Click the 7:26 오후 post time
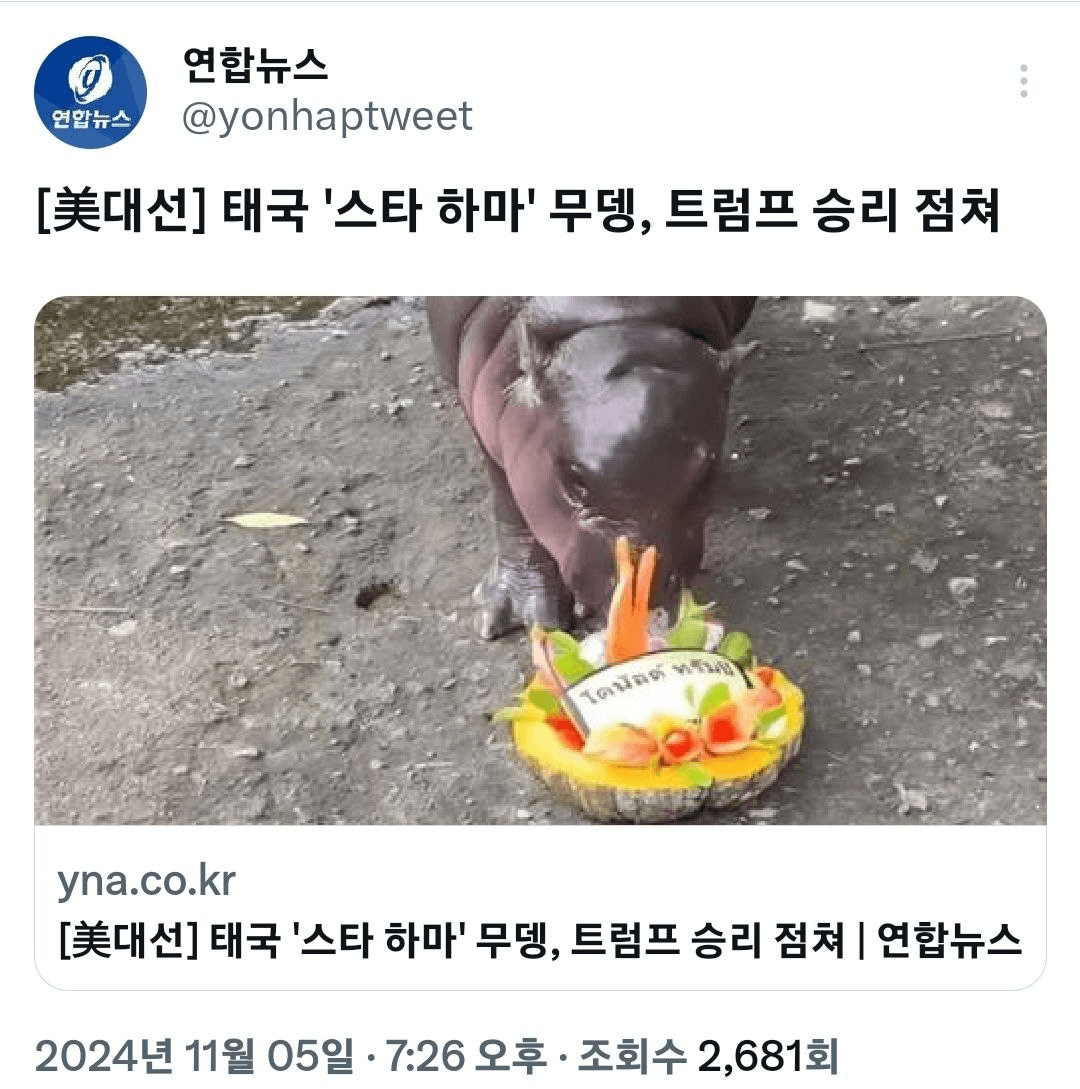The width and height of the screenshot is (1080, 1089). pyautogui.click(x=465, y=1056)
